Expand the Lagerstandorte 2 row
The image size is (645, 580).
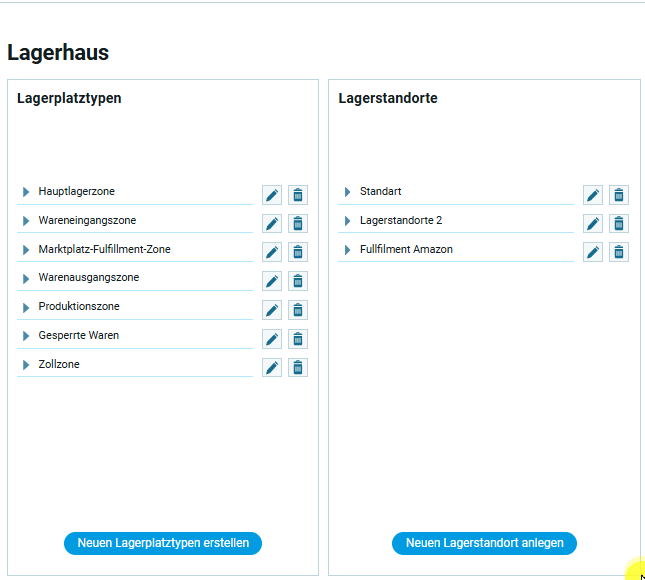[347, 221]
